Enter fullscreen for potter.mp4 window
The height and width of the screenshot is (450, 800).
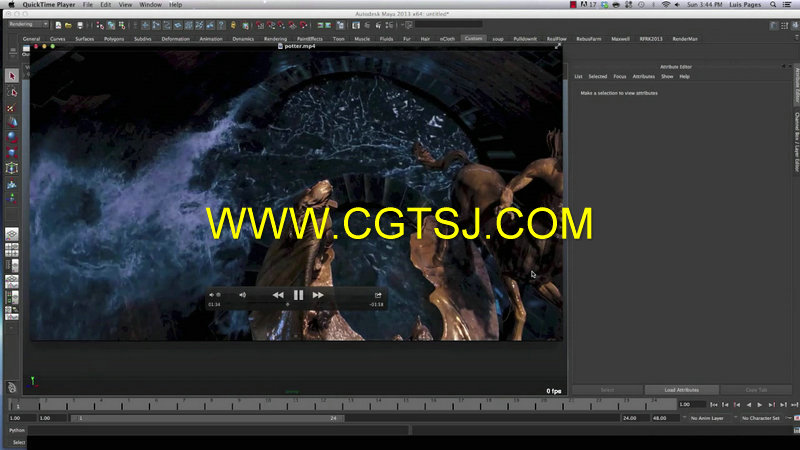[x=558, y=46]
